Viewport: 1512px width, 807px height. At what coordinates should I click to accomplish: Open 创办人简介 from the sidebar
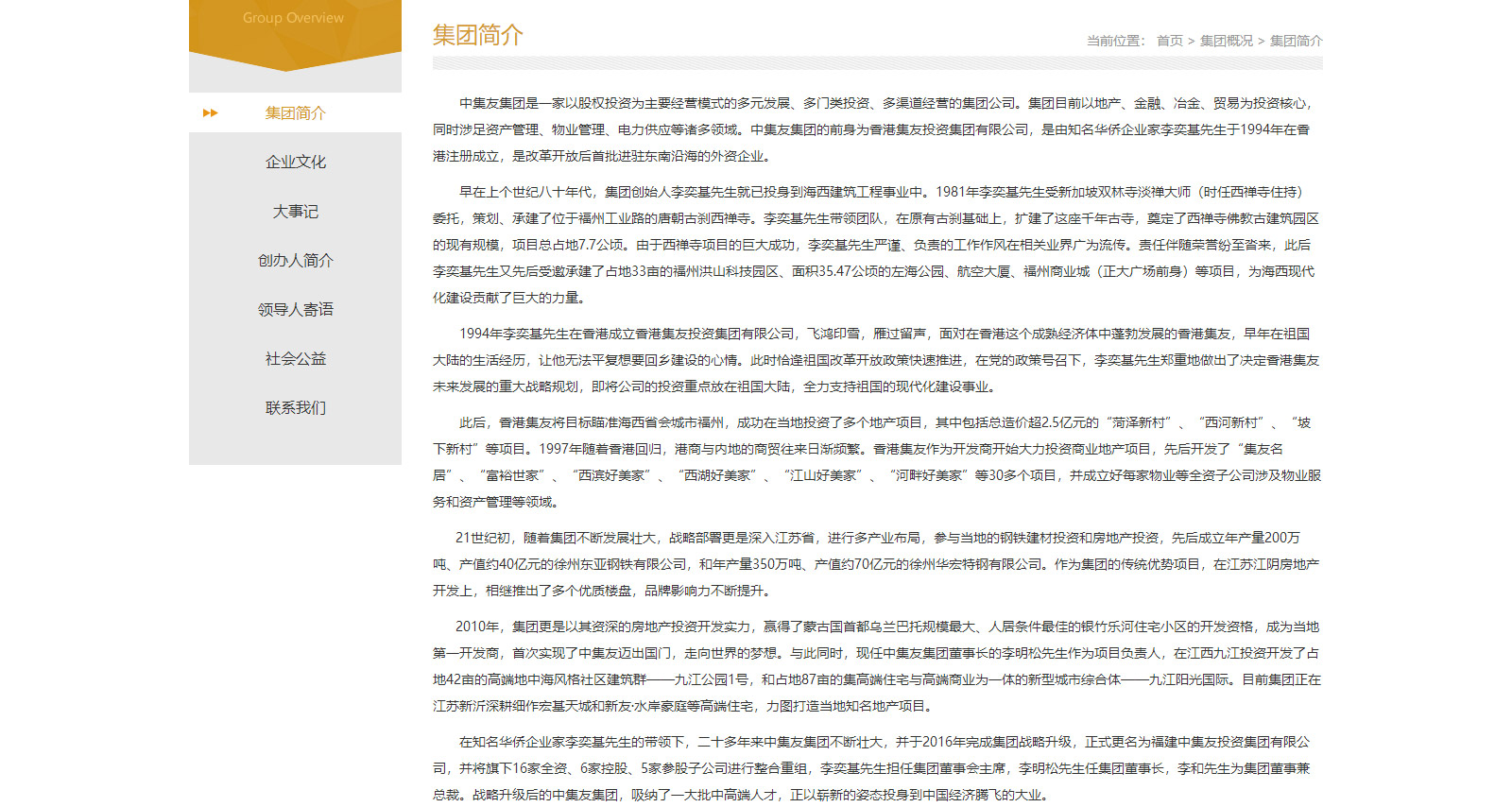pyautogui.click(x=295, y=261)
